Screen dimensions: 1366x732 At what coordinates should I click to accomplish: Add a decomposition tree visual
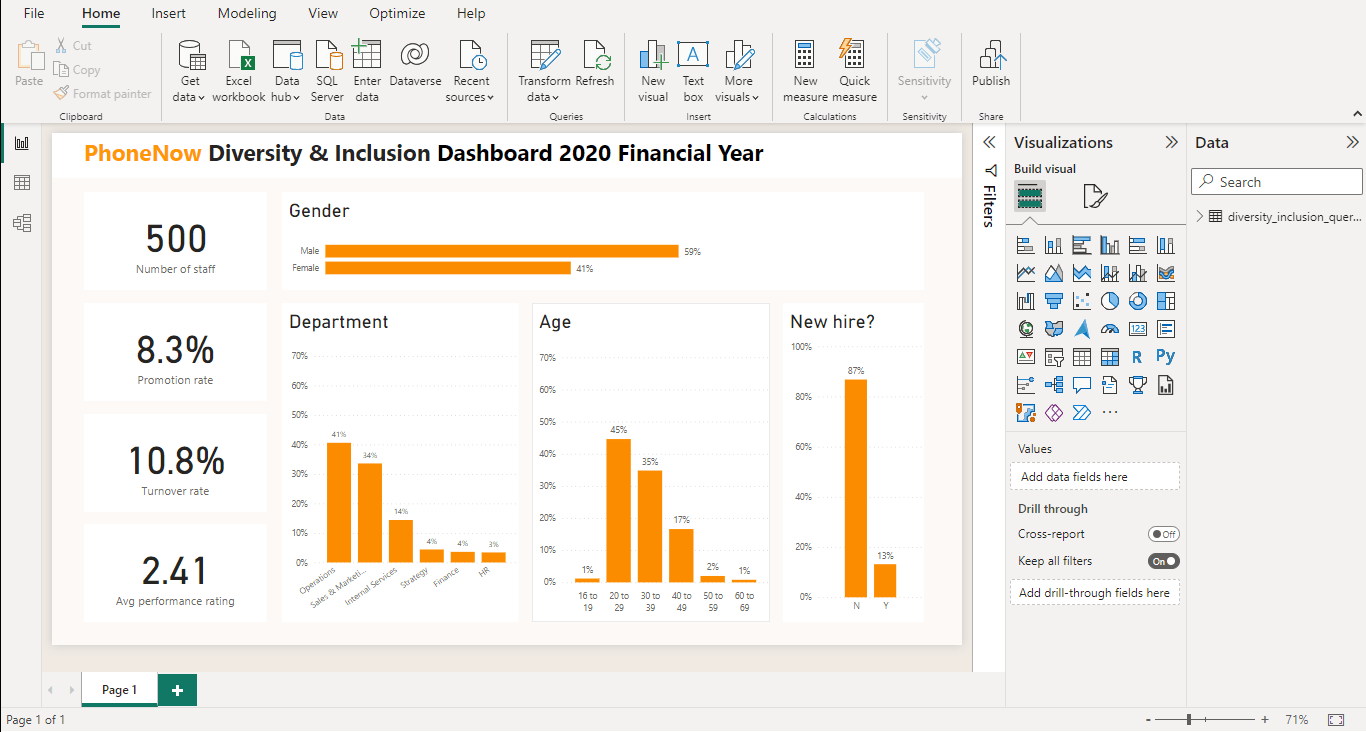point(1053,385)
